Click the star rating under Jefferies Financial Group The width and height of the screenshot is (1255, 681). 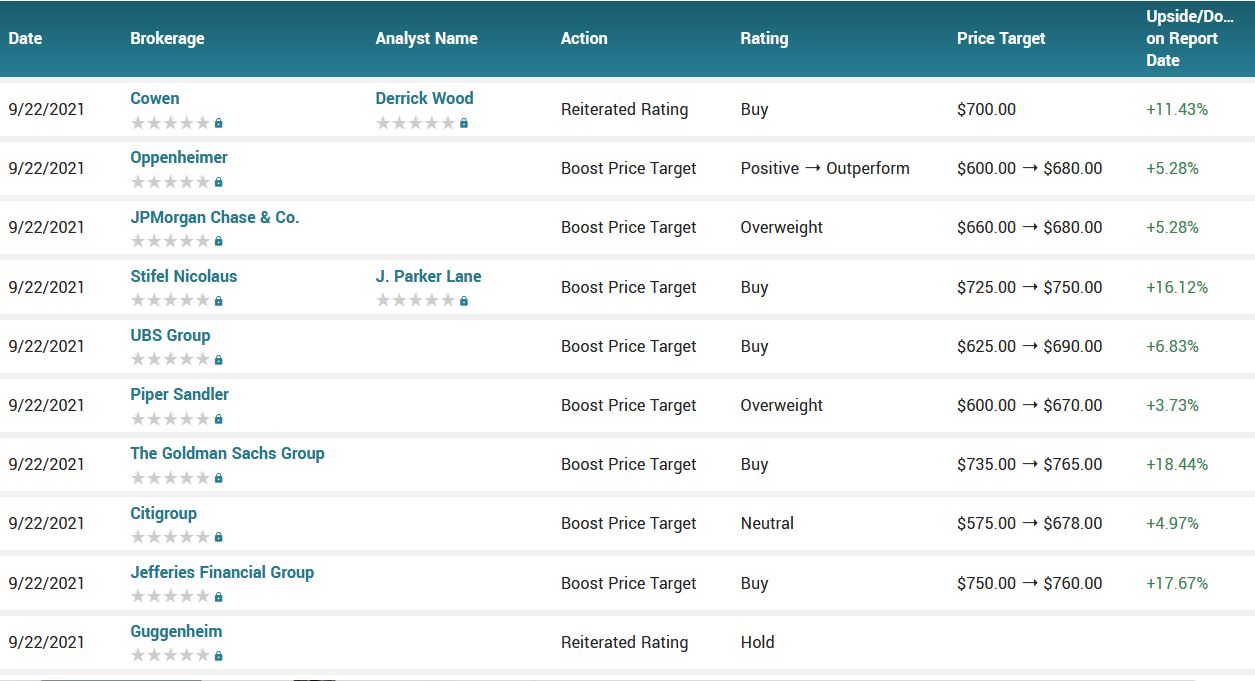(171, 597)
